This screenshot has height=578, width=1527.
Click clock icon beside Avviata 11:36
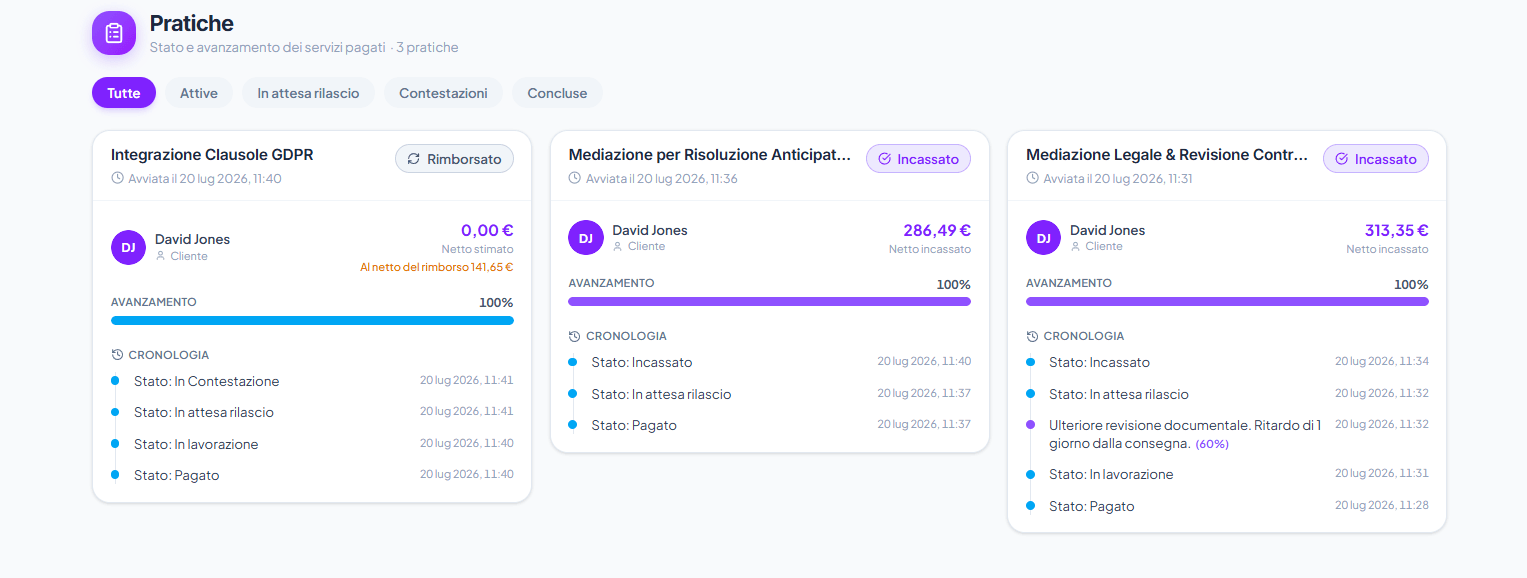[575, 178]
